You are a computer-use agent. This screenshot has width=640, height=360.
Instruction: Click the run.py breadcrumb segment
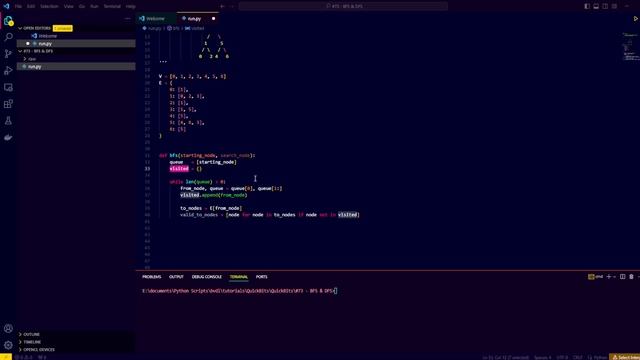coord(152,29)
